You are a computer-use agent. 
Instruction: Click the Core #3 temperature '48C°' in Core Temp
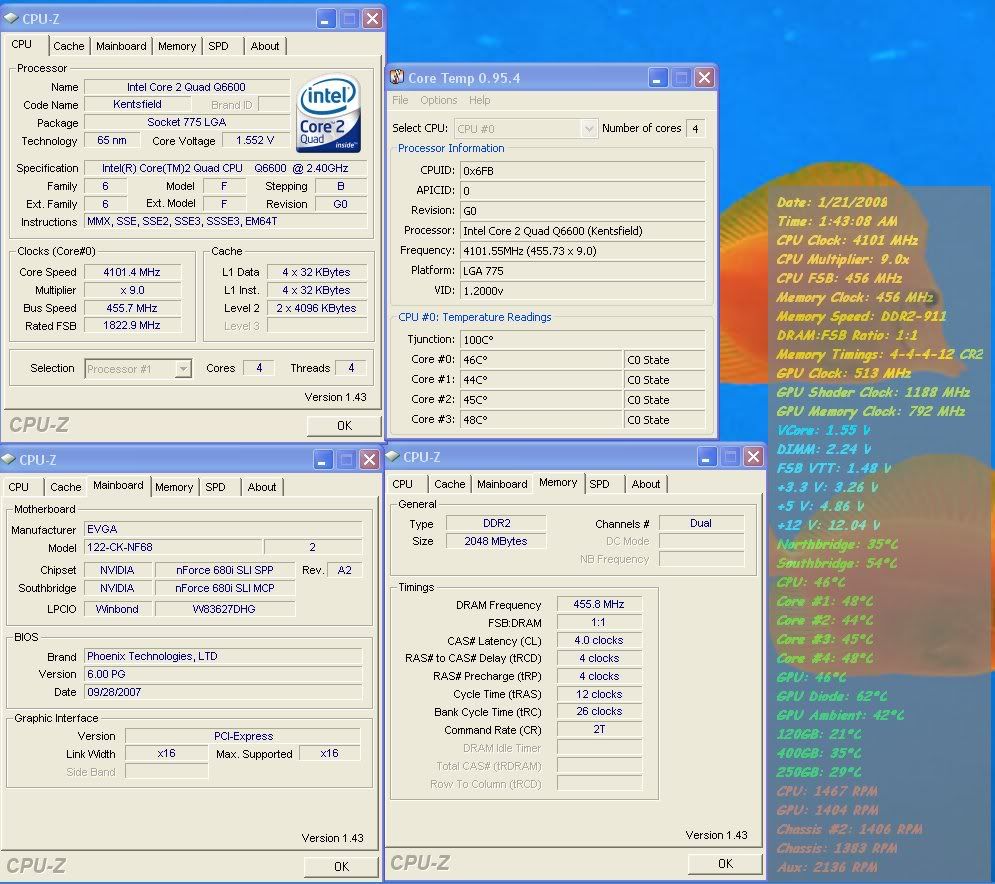(x=541, y=419)
